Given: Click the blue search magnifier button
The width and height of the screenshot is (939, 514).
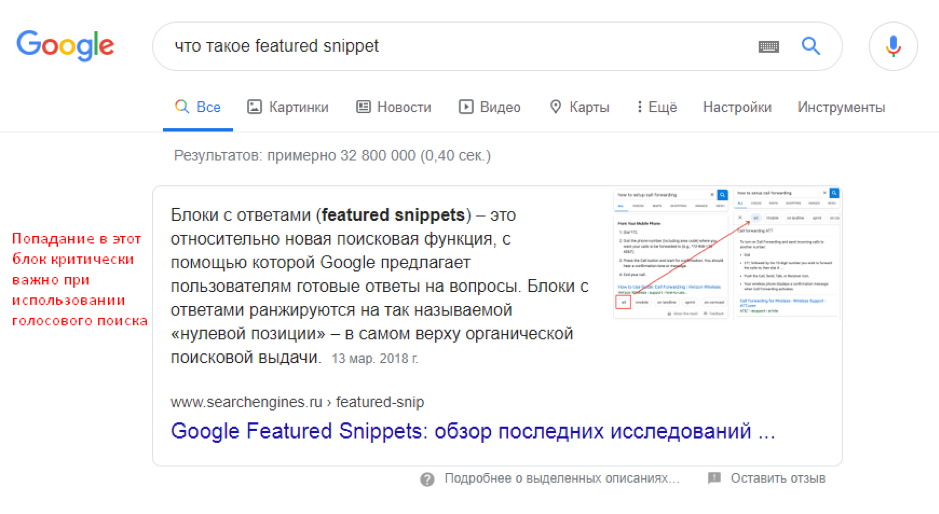Looking at the screenshot, I should (x=811, y=46).
